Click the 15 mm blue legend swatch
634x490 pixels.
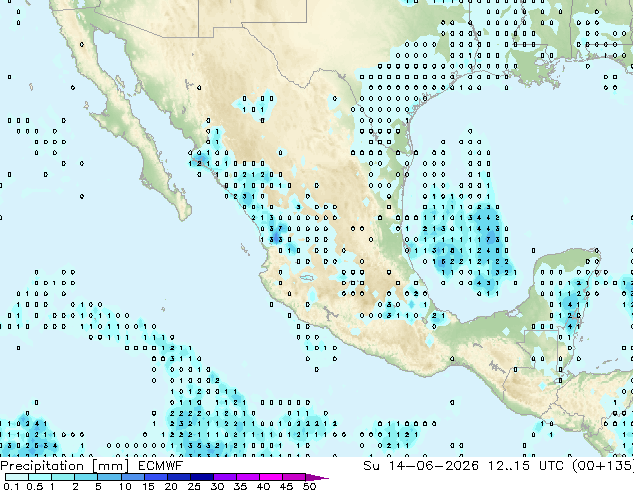pyautogui.click(x=155, y=477)
